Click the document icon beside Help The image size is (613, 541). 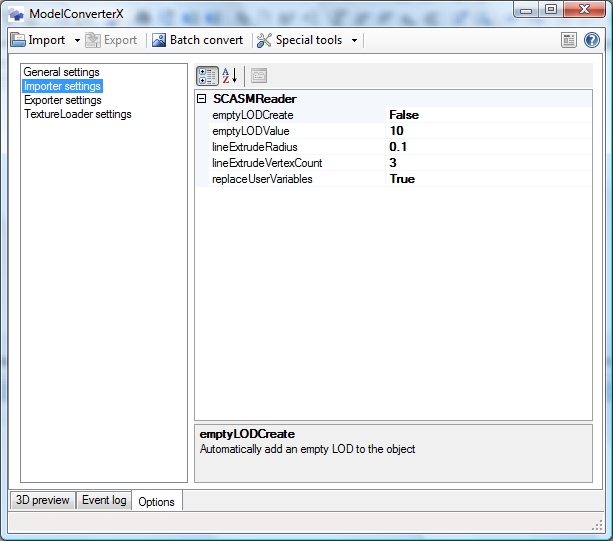point(569,40)
